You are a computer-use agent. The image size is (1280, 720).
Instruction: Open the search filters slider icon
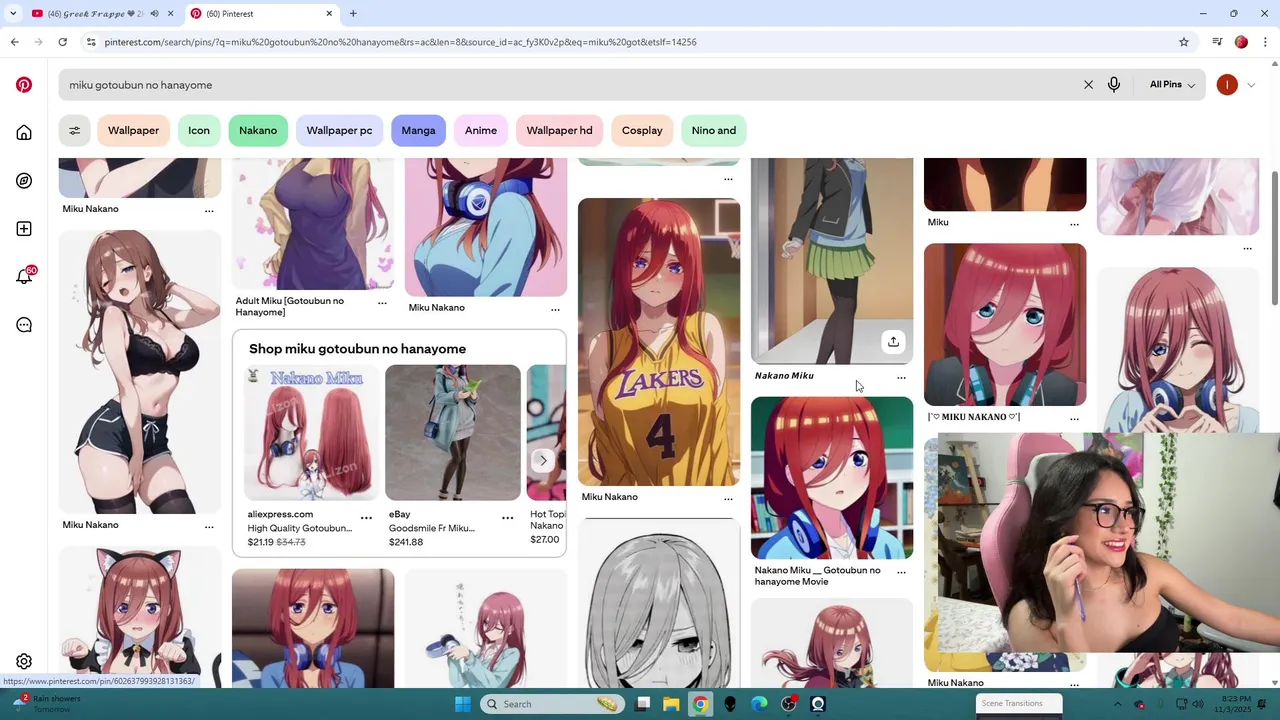[74, 131]
